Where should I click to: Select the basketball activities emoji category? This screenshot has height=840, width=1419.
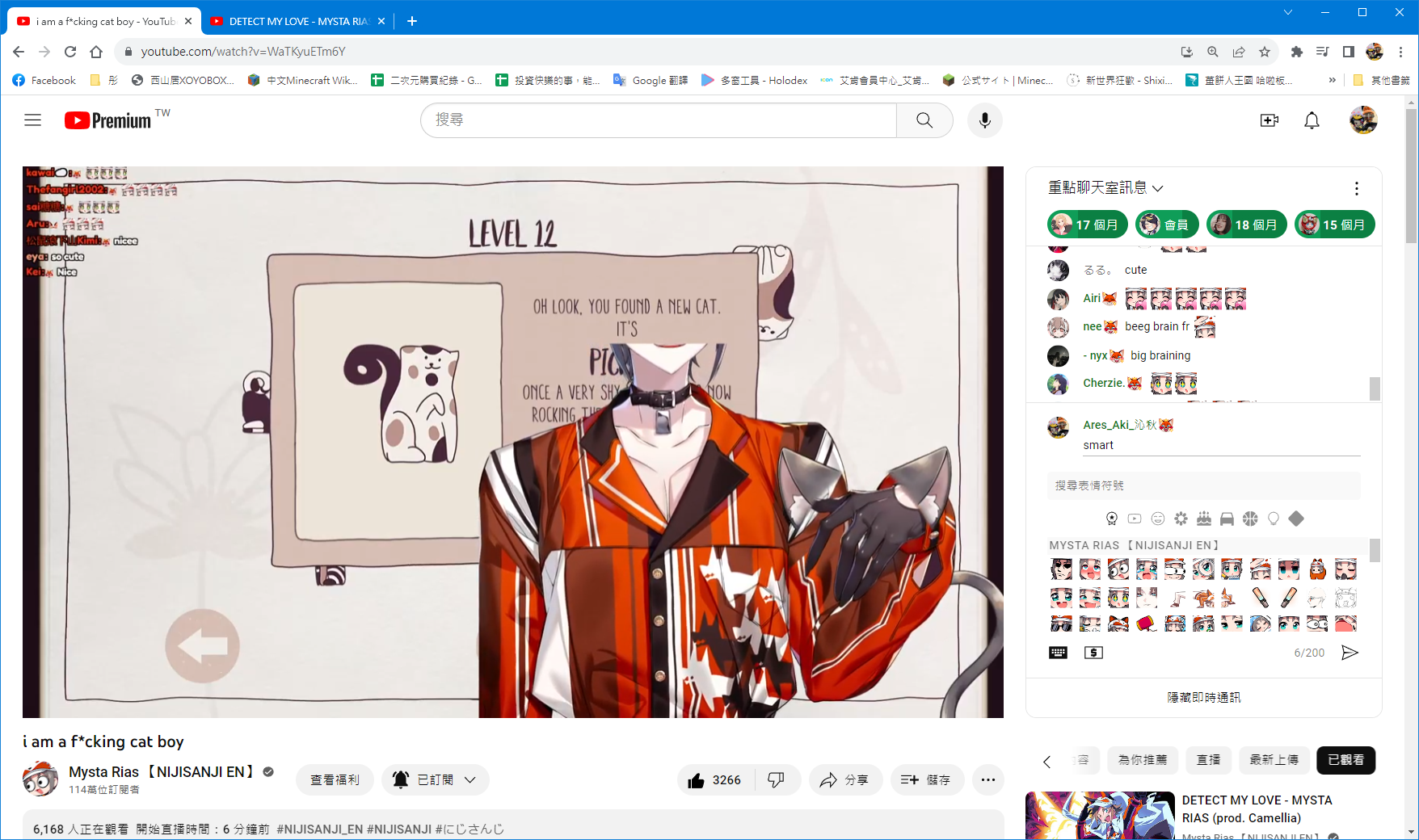pyautogui.click(x=1250, y=519)
